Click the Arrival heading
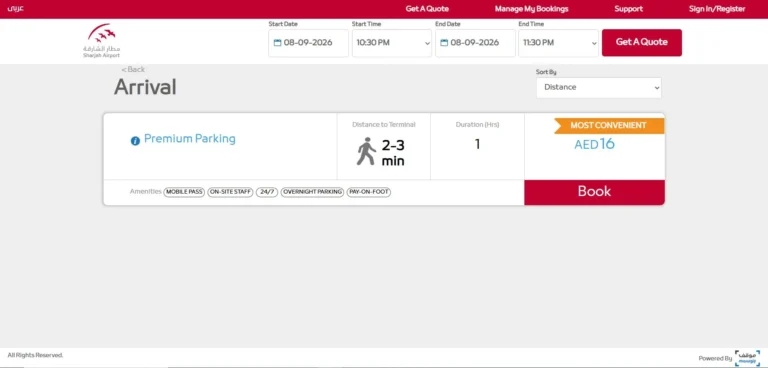Image resolution: width=768 pixels, height=368 pixels. click(x=145, y=87)
